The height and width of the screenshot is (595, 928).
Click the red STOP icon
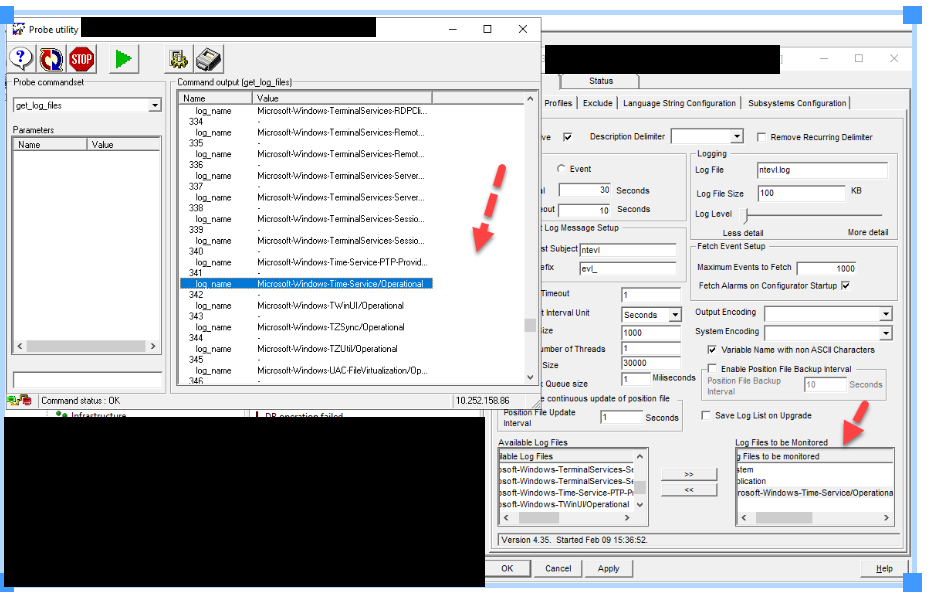coord(82,59)
